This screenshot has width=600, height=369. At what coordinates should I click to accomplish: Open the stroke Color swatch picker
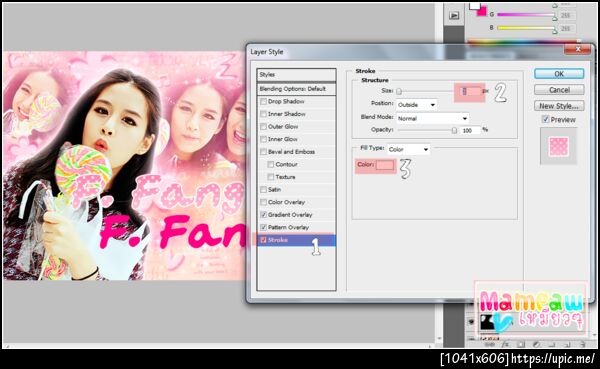[x=385, y=165]
